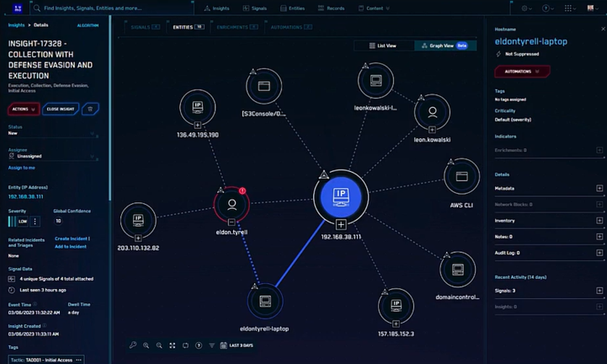Screen dimensions: 607x364
Task: Click fit-to-screen icon in graph toolbar
Action: point(172,345)
